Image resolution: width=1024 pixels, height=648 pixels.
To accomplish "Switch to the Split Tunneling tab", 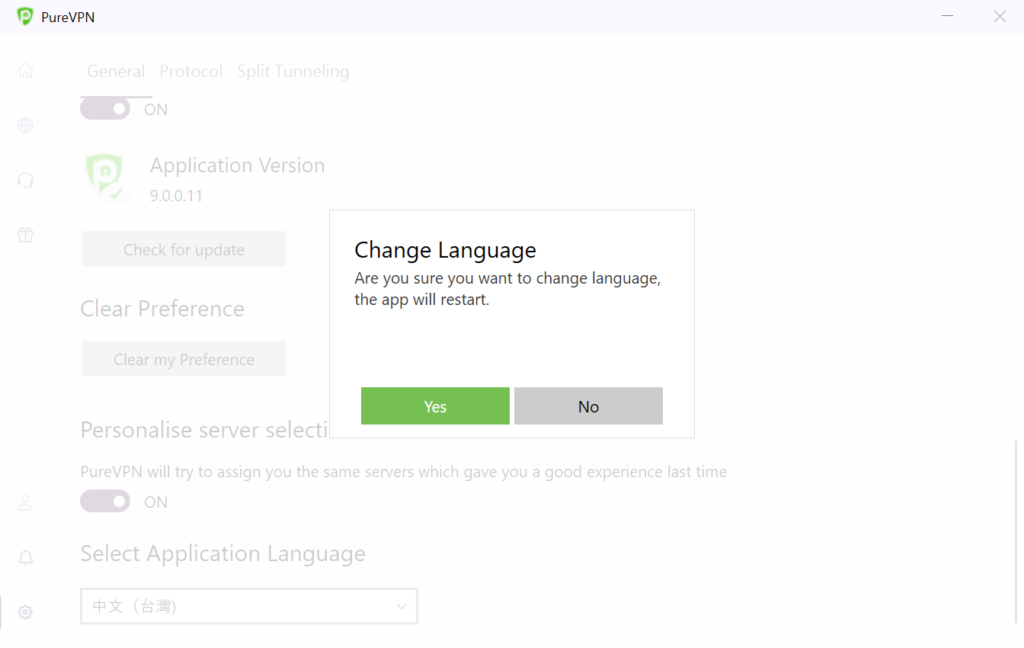I will click(x=293, y=71).
